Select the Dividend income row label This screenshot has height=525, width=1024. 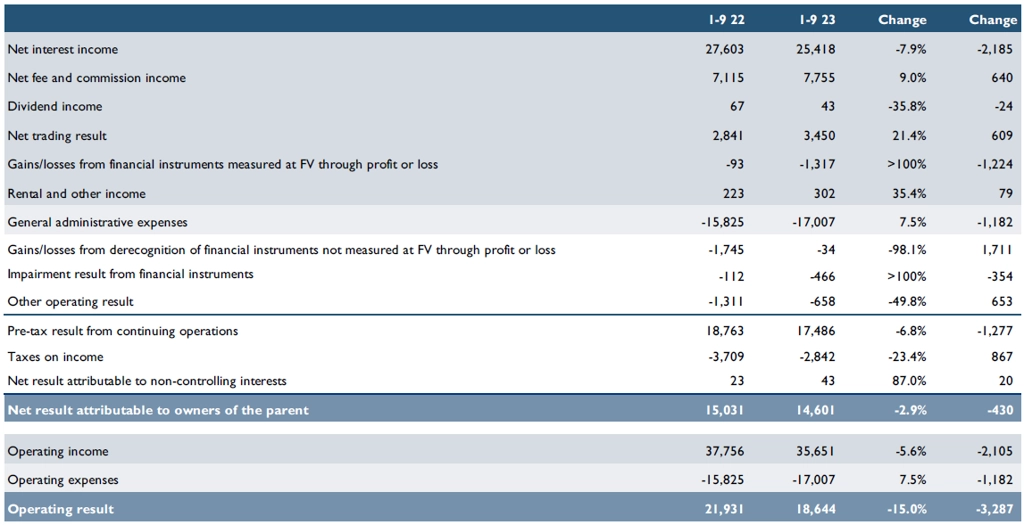[55, 106]
